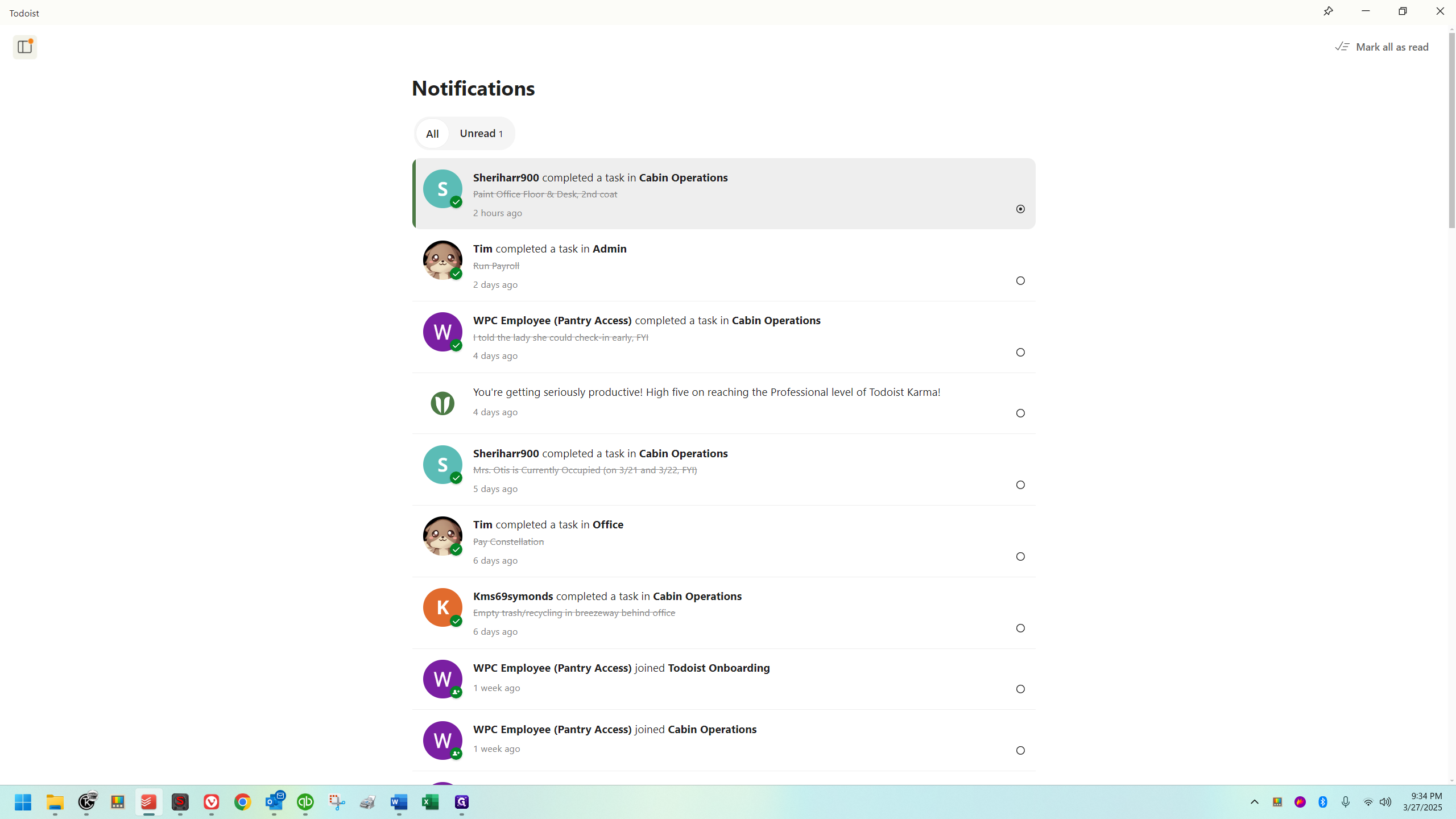Toggle read marker on Pay Constellation notification
Viewport: 1456px width, 819px height.
pos(1020,557)
